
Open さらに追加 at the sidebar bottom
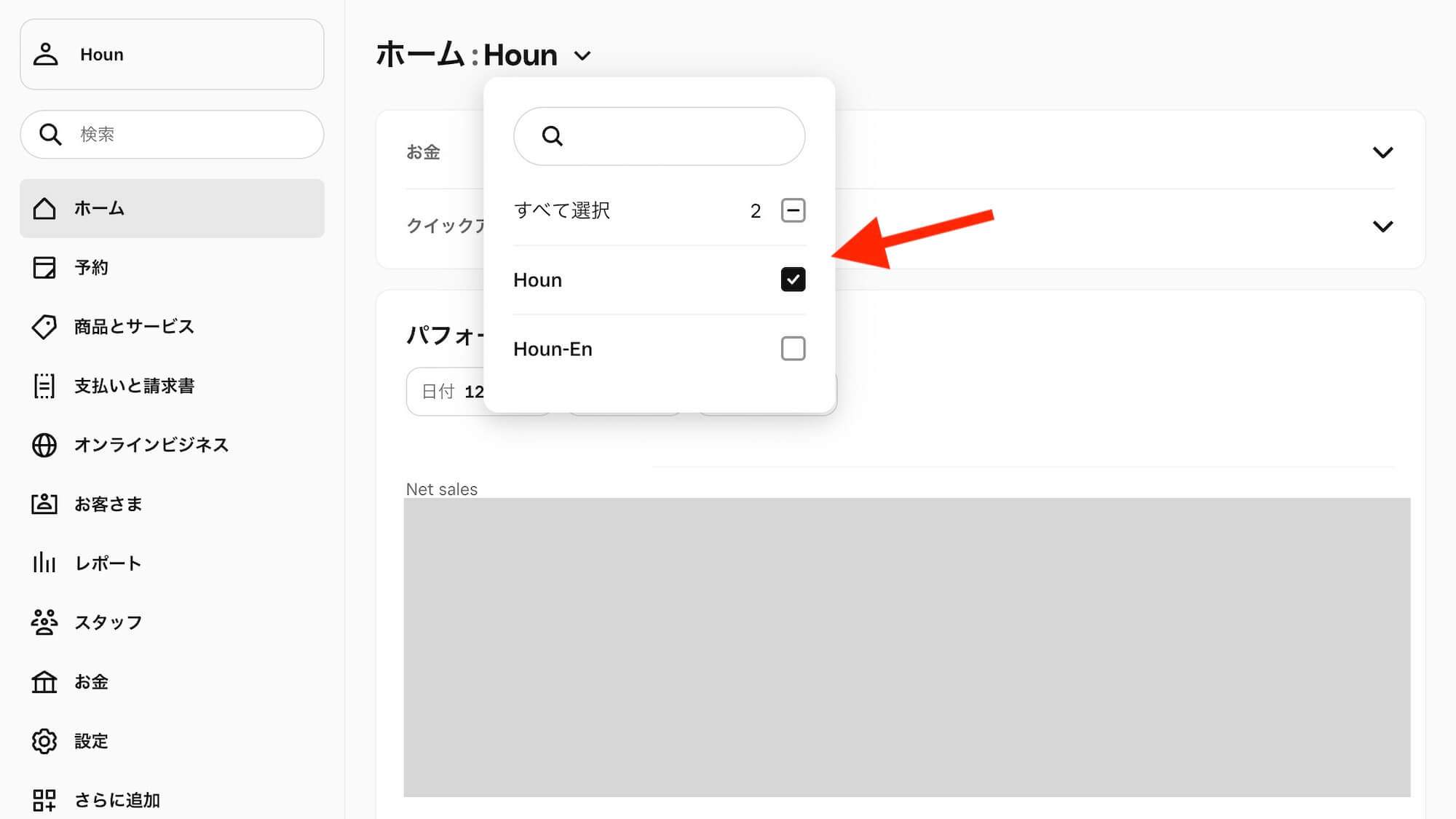point(116,799)
